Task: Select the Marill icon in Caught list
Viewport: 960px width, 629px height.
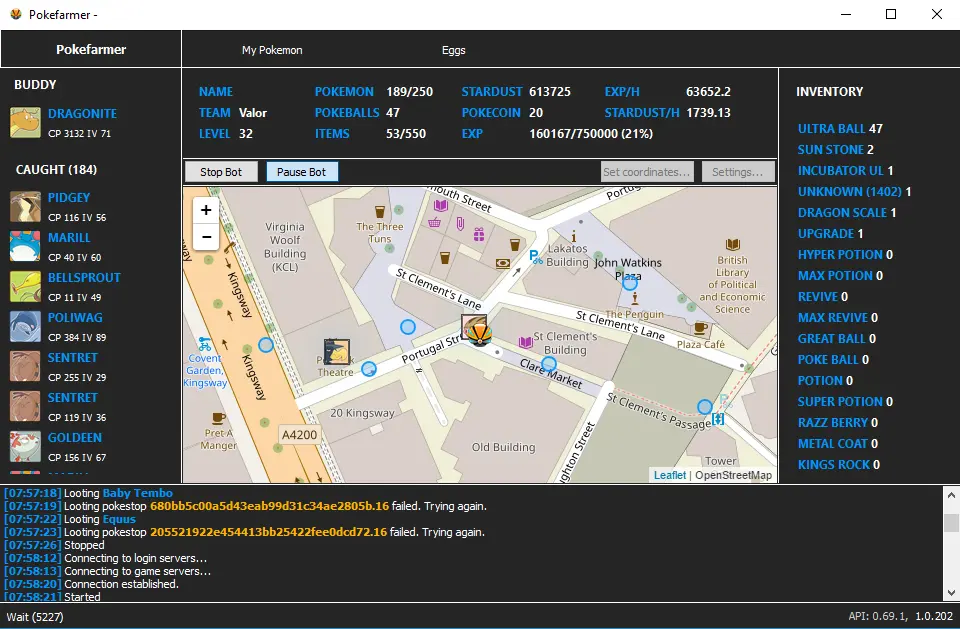Action: 25,246
